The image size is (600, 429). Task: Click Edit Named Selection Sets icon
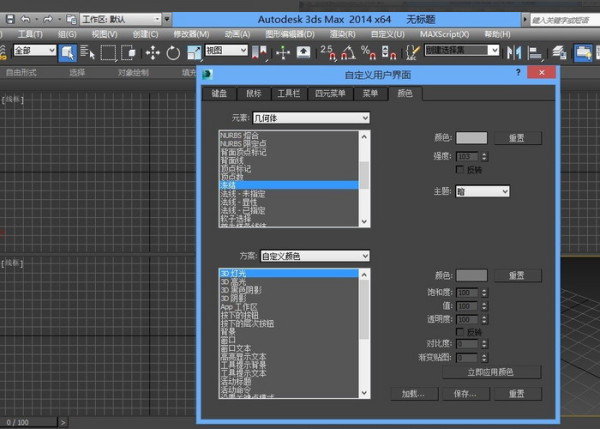412,52
